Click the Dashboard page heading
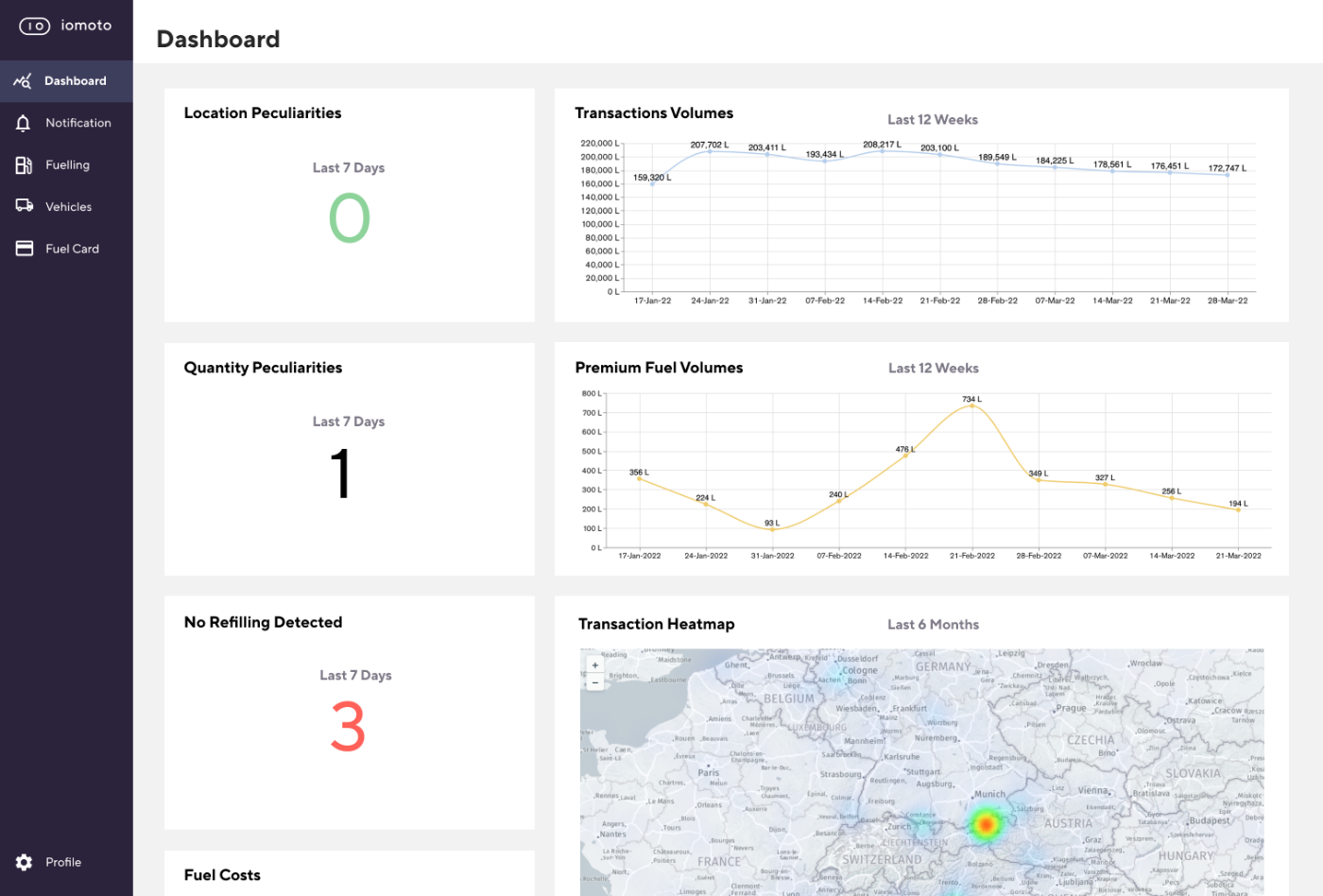 (218, 39)
